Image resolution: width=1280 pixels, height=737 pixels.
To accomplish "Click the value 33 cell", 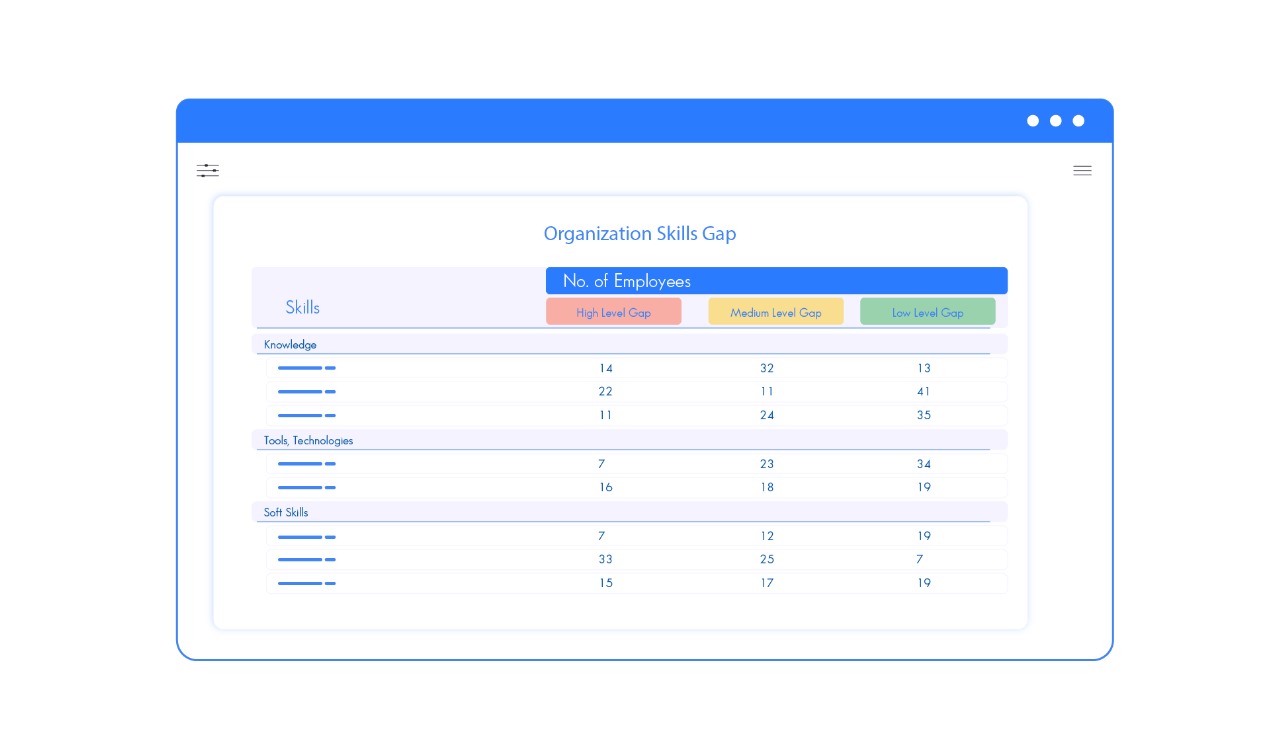I will tap(606, 560).
